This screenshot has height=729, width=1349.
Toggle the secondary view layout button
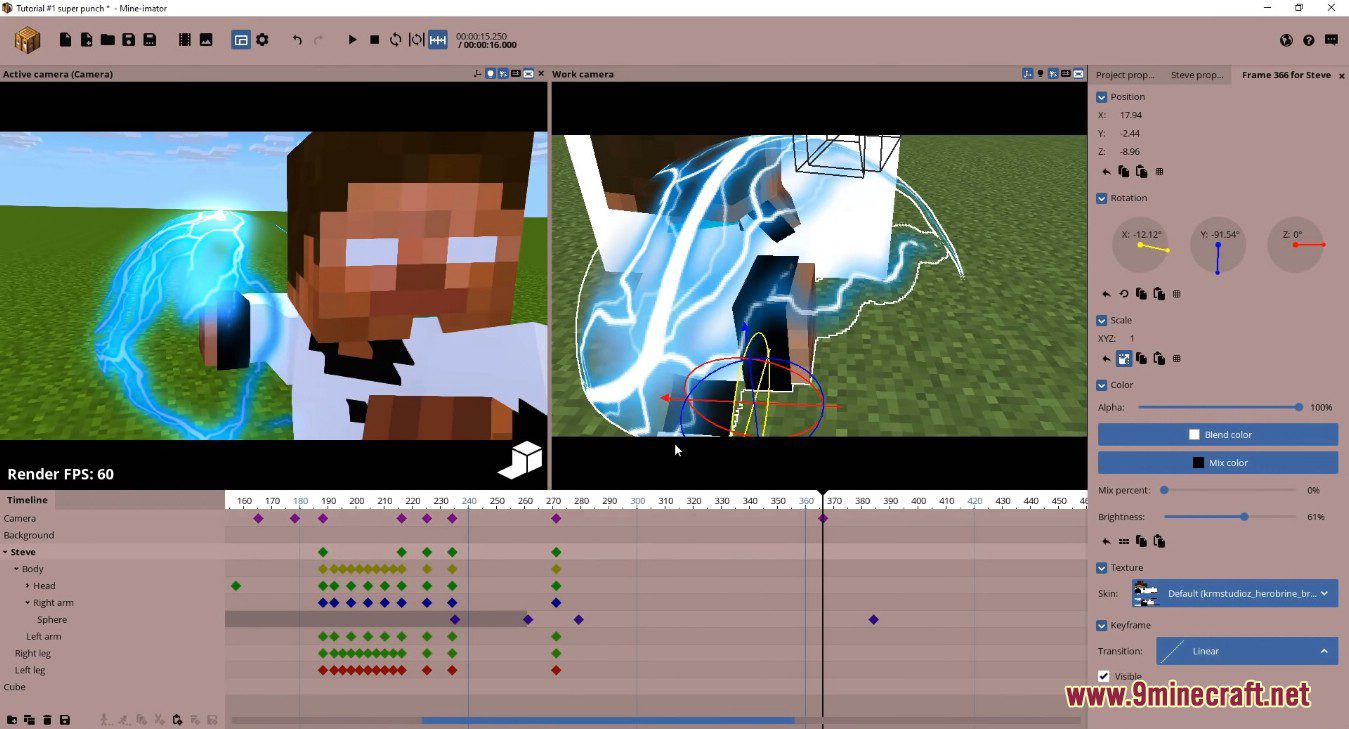pos(241,40)
